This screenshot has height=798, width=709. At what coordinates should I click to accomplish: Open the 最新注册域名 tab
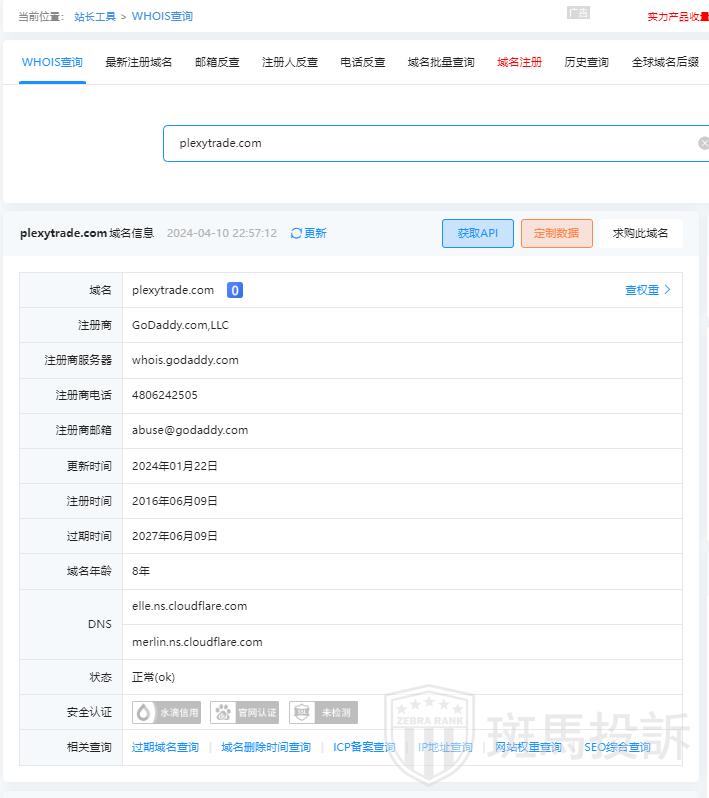(139, 62)
